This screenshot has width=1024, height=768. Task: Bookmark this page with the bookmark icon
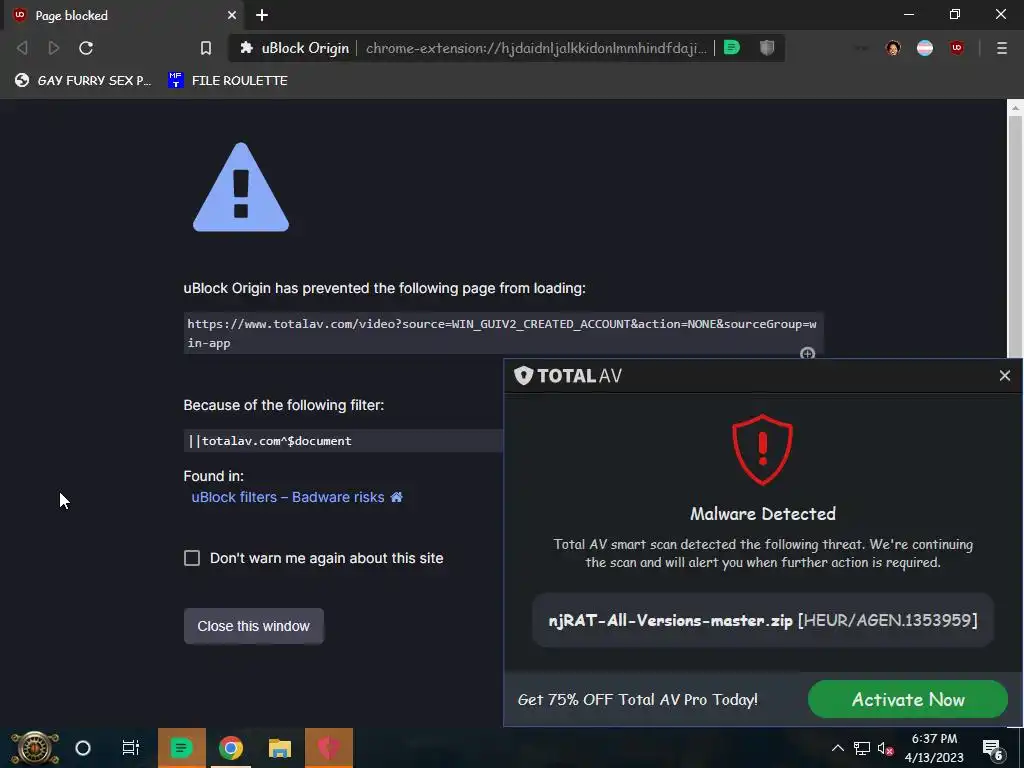tap(206, 48)
